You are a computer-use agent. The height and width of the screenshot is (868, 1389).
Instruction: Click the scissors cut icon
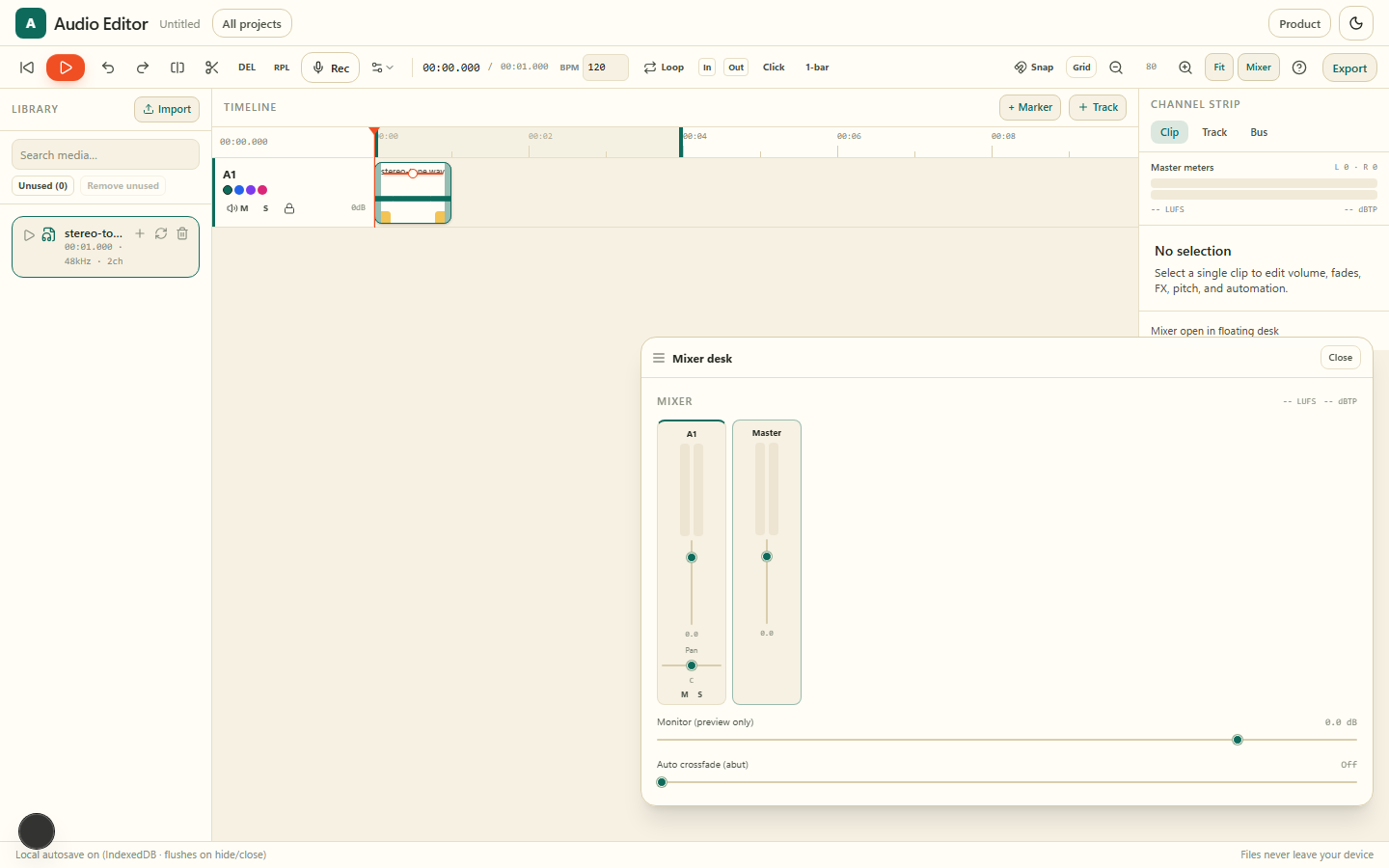coord(212,68)
